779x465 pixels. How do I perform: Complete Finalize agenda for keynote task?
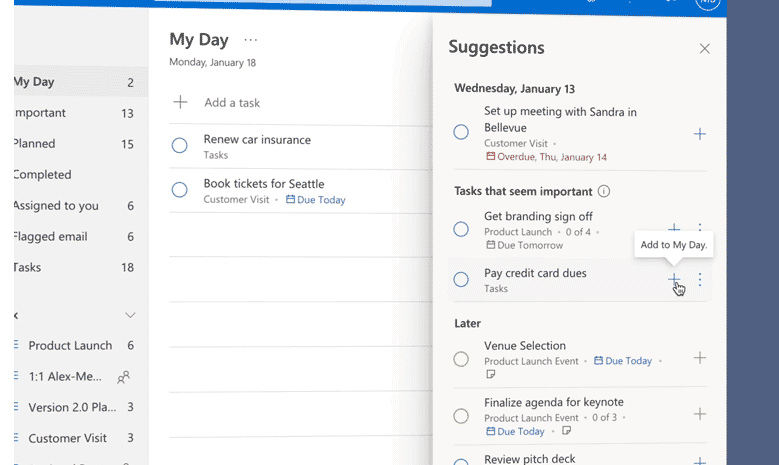coord(461,415)
